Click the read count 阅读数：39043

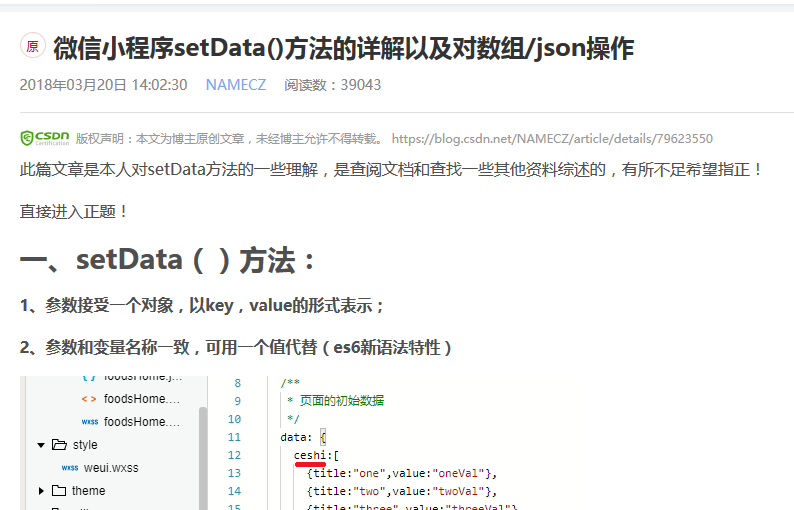tap(332, 85)
